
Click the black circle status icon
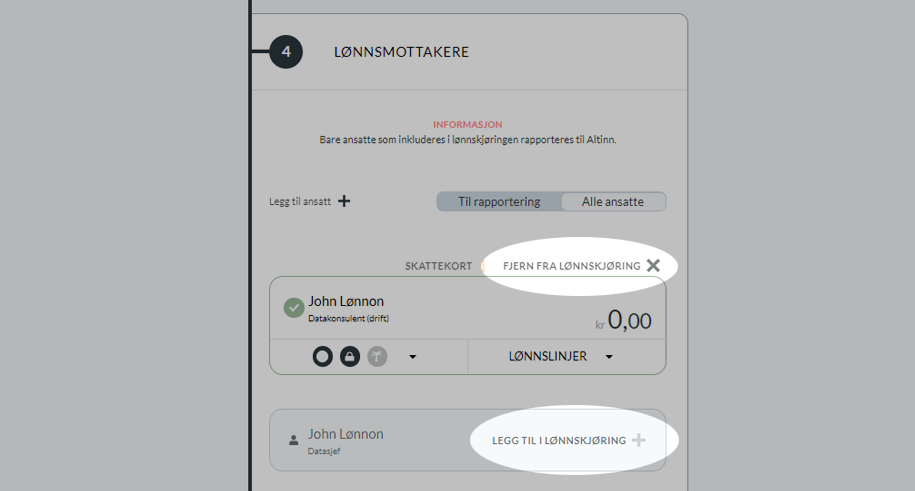pyautogui.click(x=323, y=356)
